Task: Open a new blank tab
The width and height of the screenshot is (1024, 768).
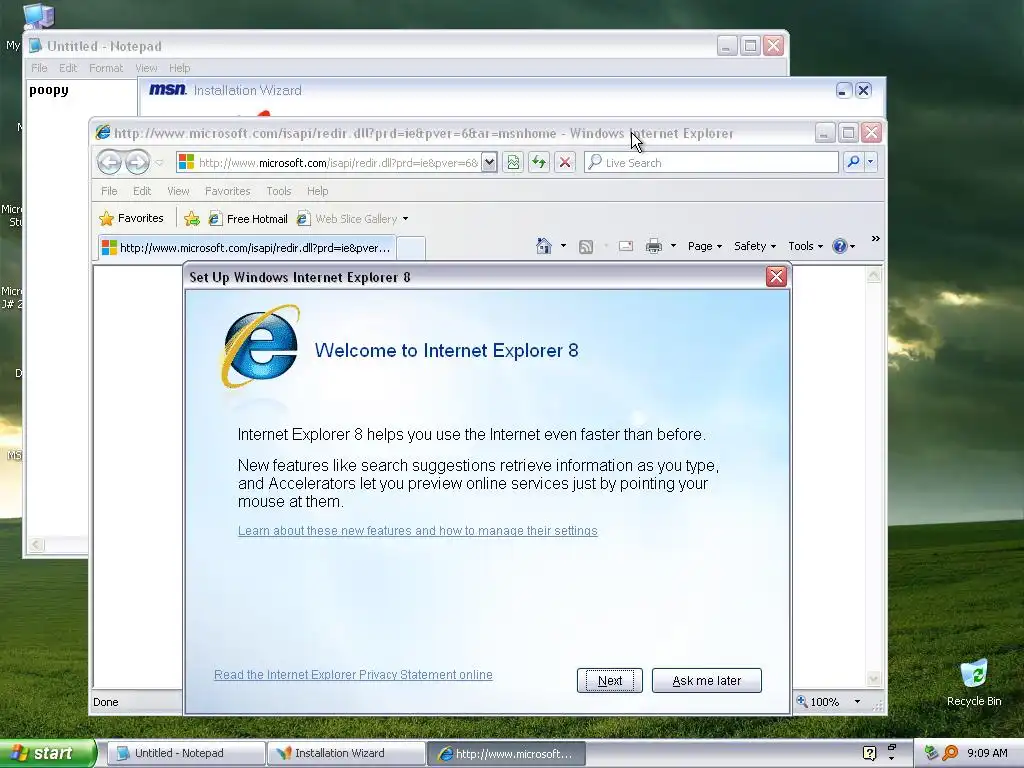Action: (411, 248)
